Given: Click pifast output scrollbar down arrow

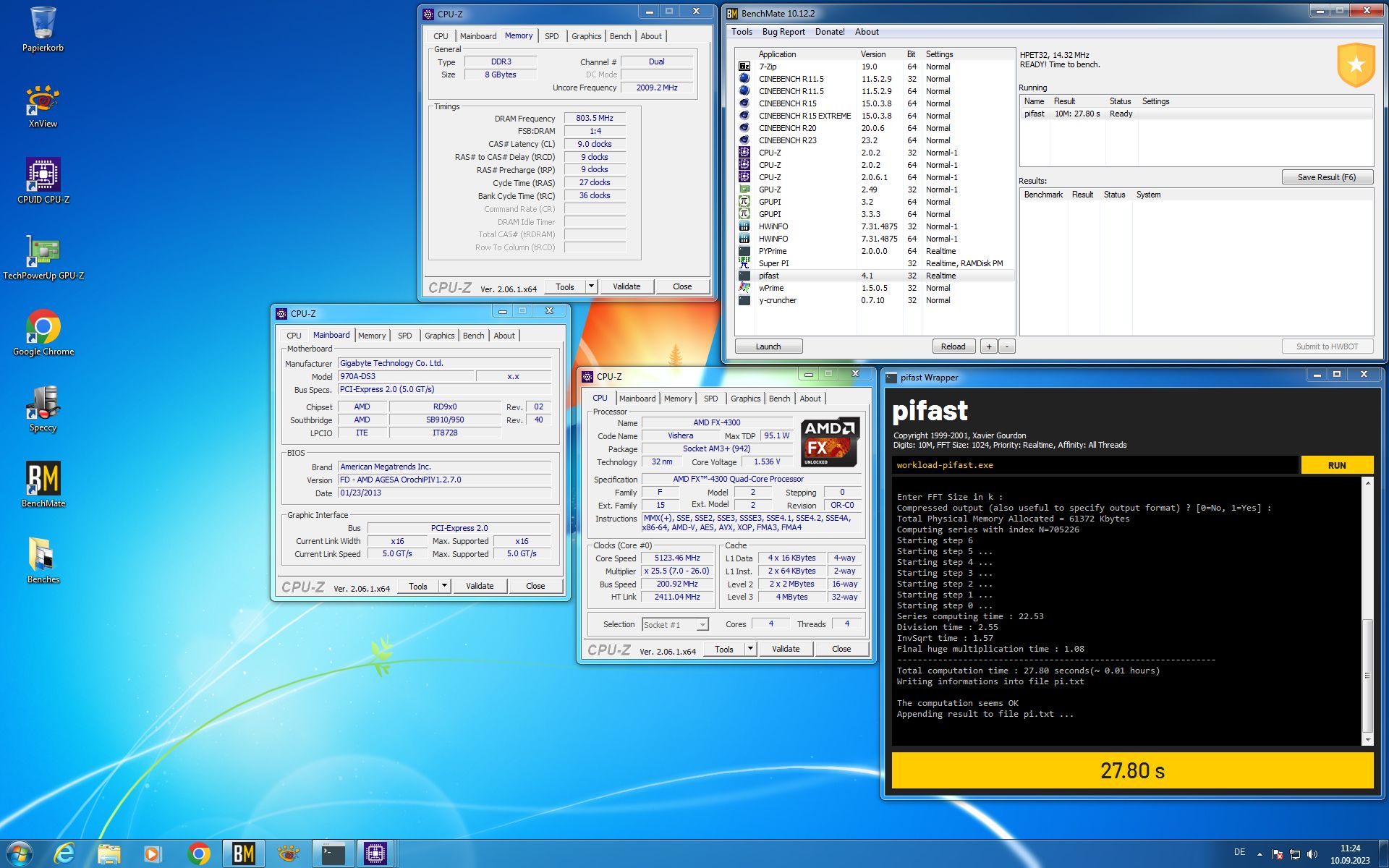Looking at the screenshot, I should click(1367, 740).
